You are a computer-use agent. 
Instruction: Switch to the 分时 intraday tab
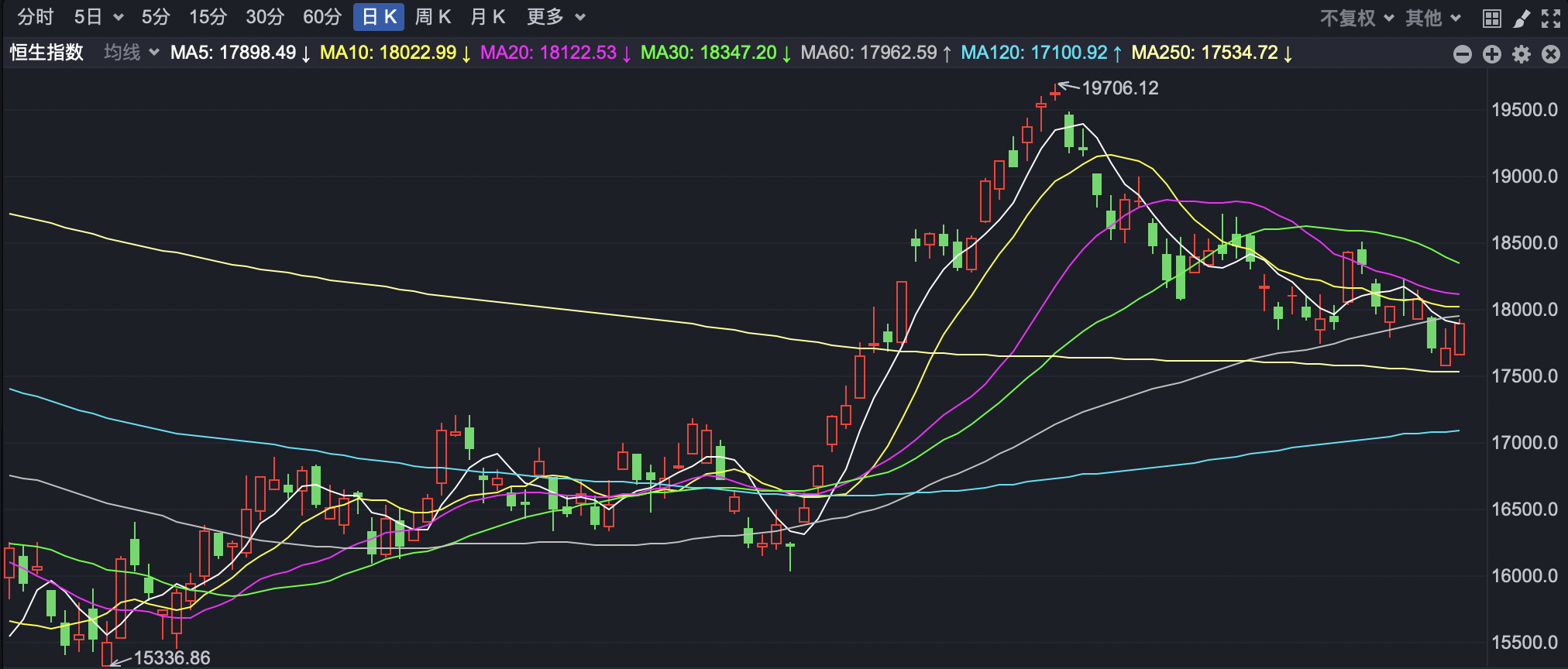tap(36, 17)
